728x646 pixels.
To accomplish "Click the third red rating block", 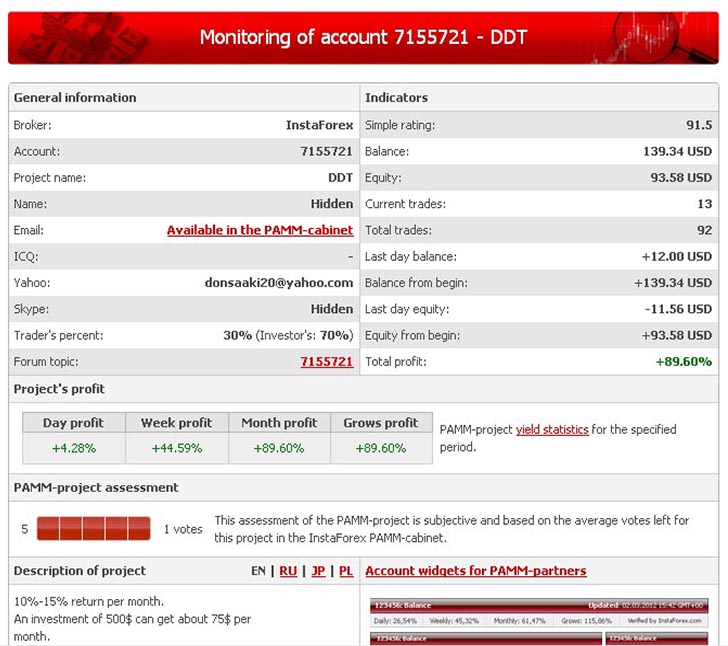I will point(94,528).
